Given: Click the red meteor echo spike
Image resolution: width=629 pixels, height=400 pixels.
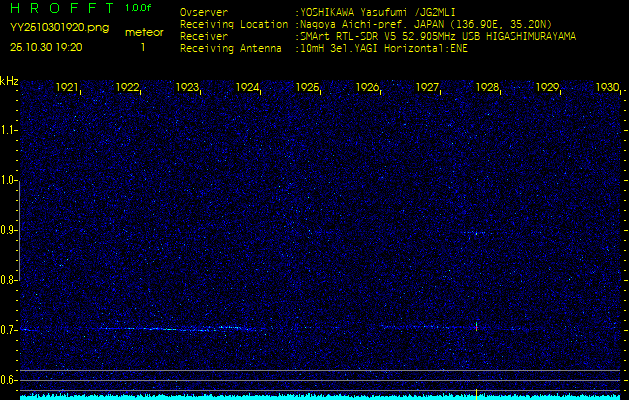Looking at the screenshot, I should tap(477, 326).
